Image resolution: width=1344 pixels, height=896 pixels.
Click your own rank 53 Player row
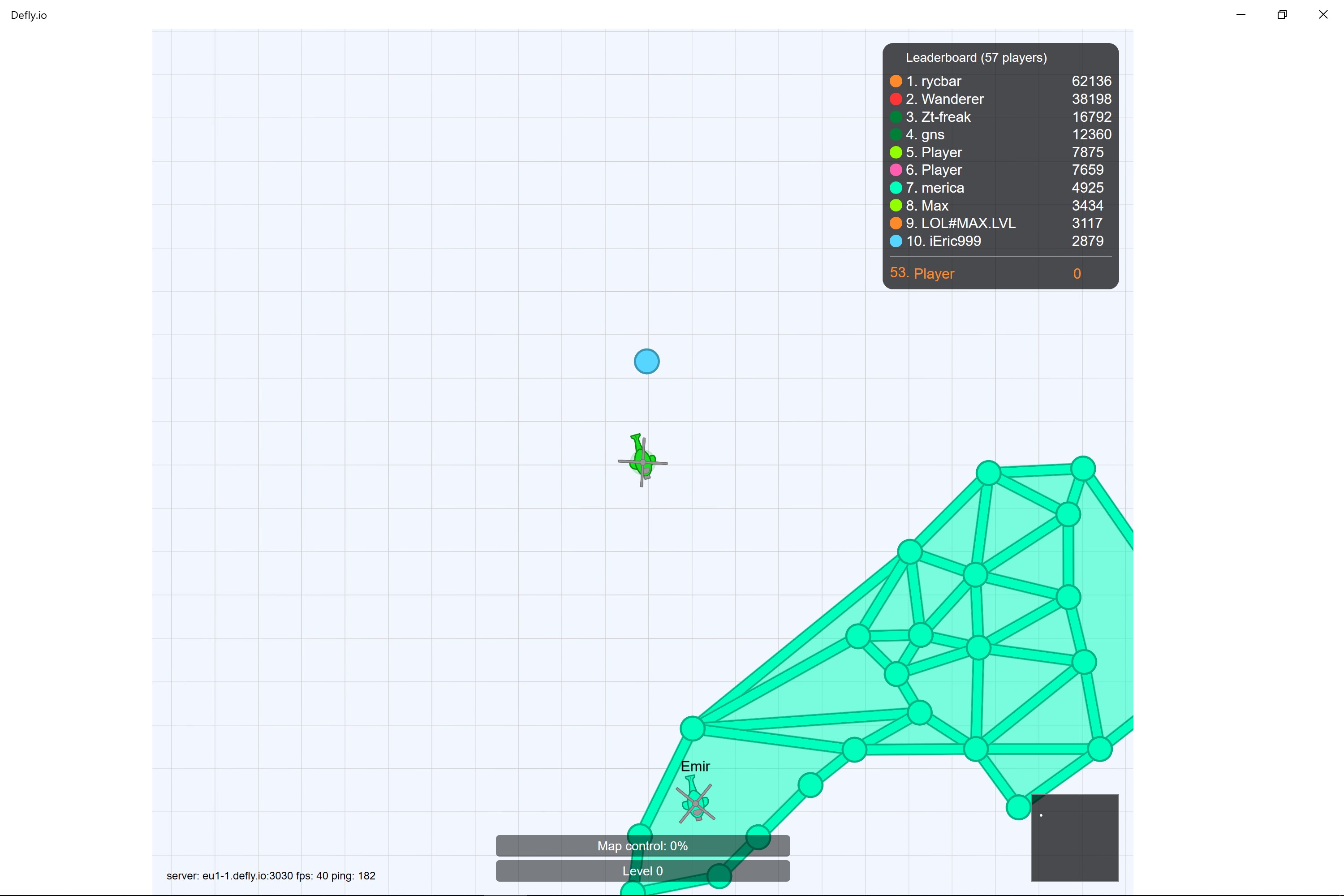point(934,274)
